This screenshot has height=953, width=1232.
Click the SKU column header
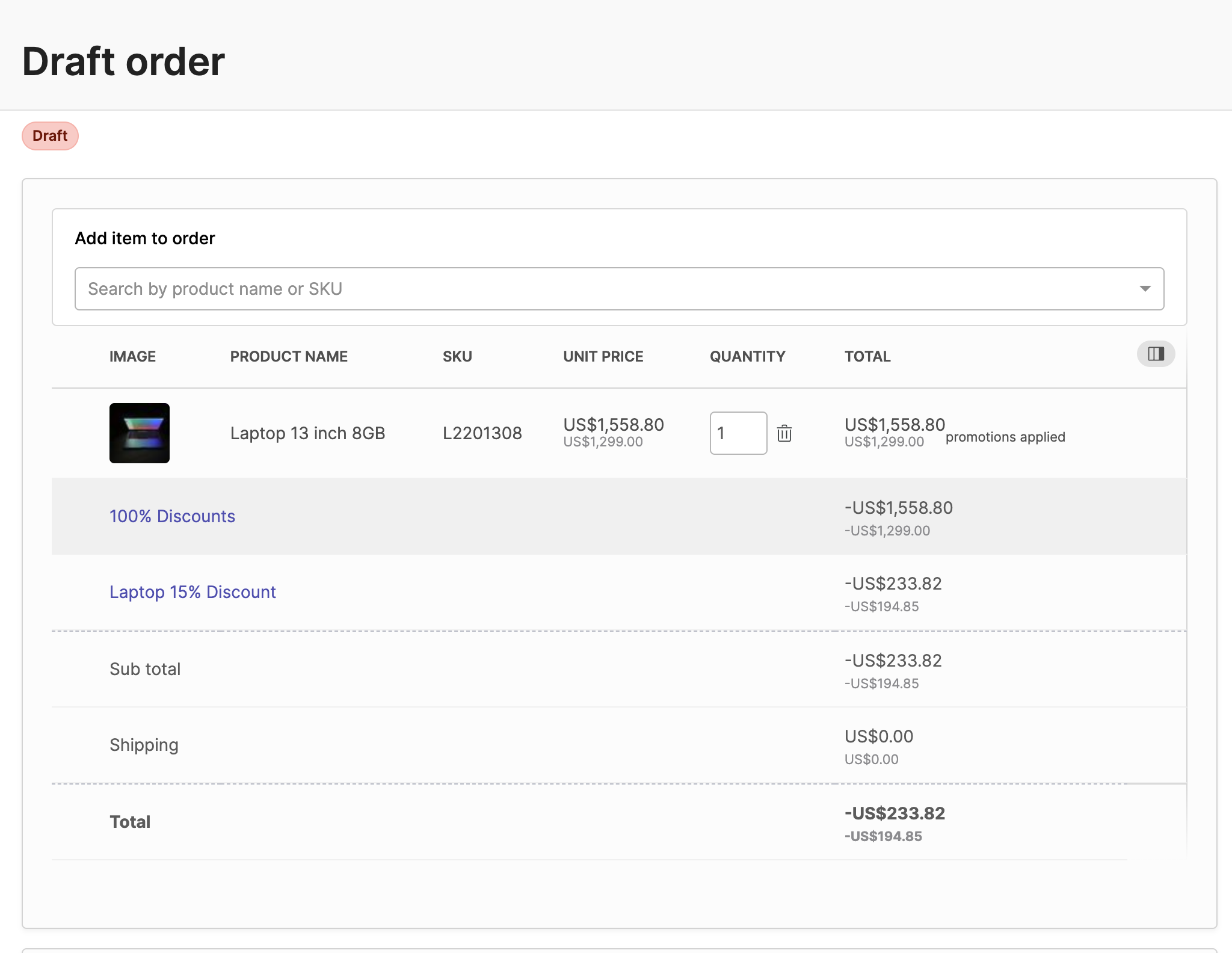[457, 356]
